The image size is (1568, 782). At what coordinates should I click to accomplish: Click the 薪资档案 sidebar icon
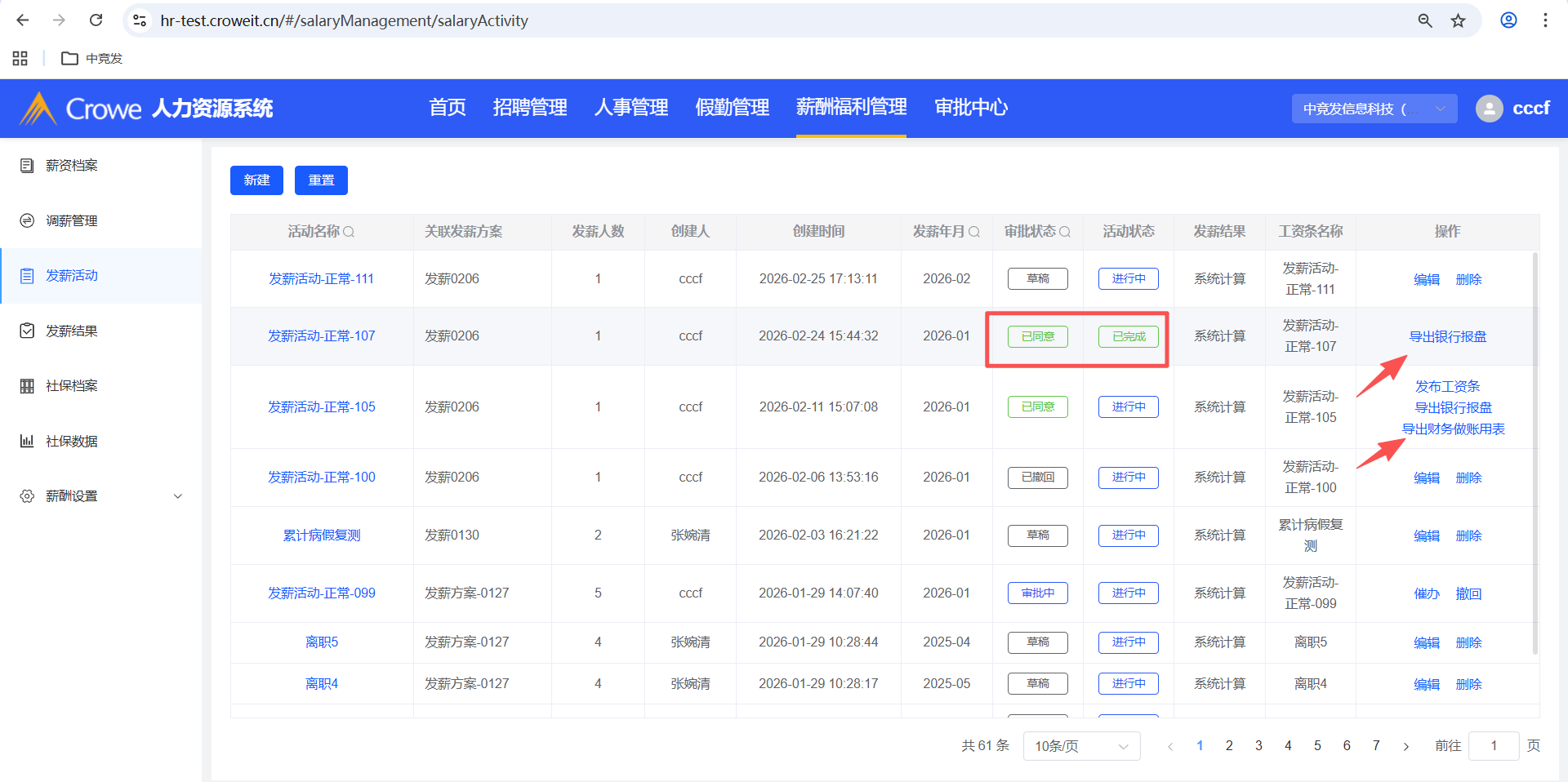tap(27, 166)
